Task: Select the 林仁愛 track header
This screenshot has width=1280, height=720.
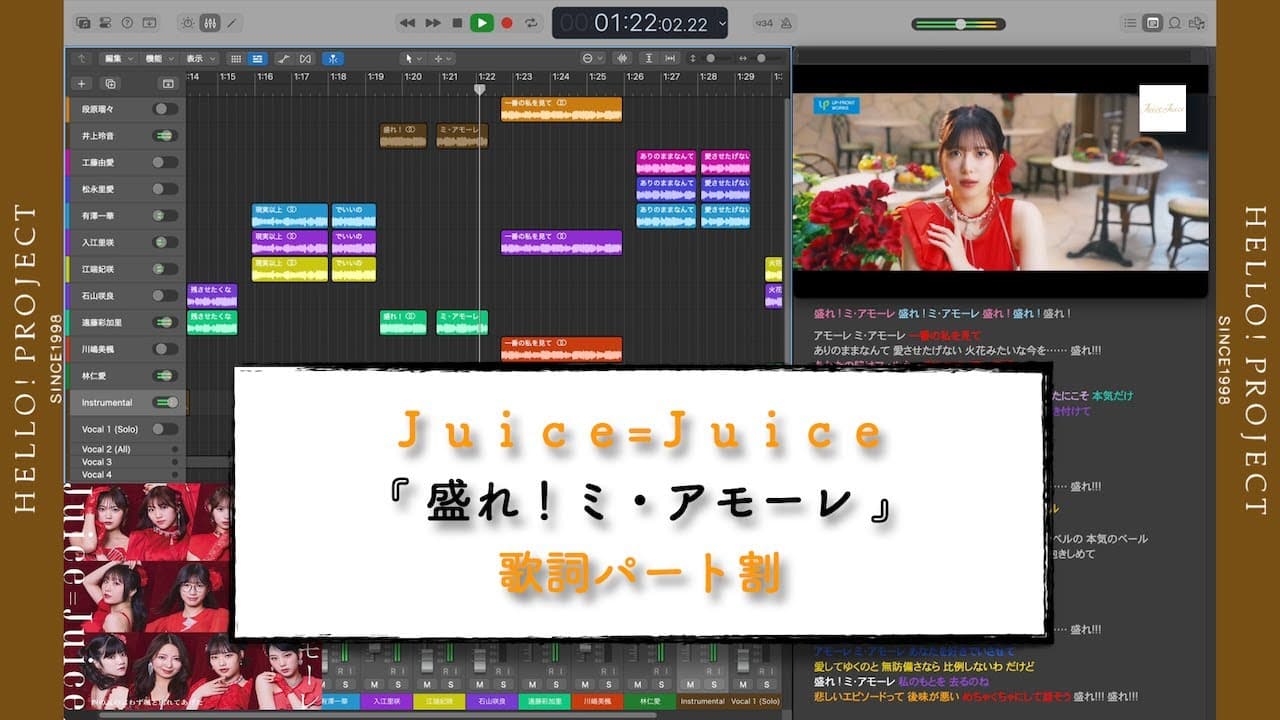Action: pyautogui.click(x=126, y=376)
